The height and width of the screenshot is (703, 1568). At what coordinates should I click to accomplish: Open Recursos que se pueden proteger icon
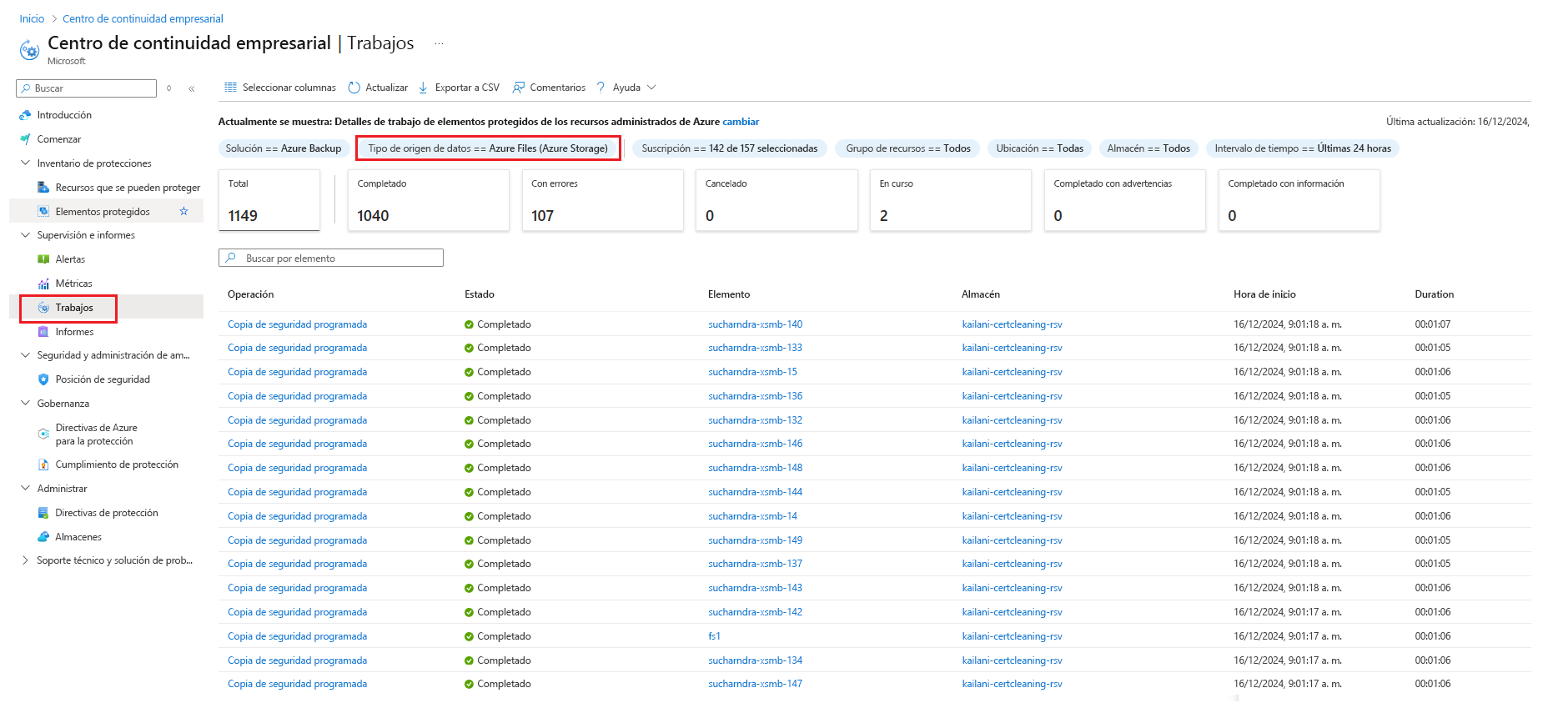point(43,188)
